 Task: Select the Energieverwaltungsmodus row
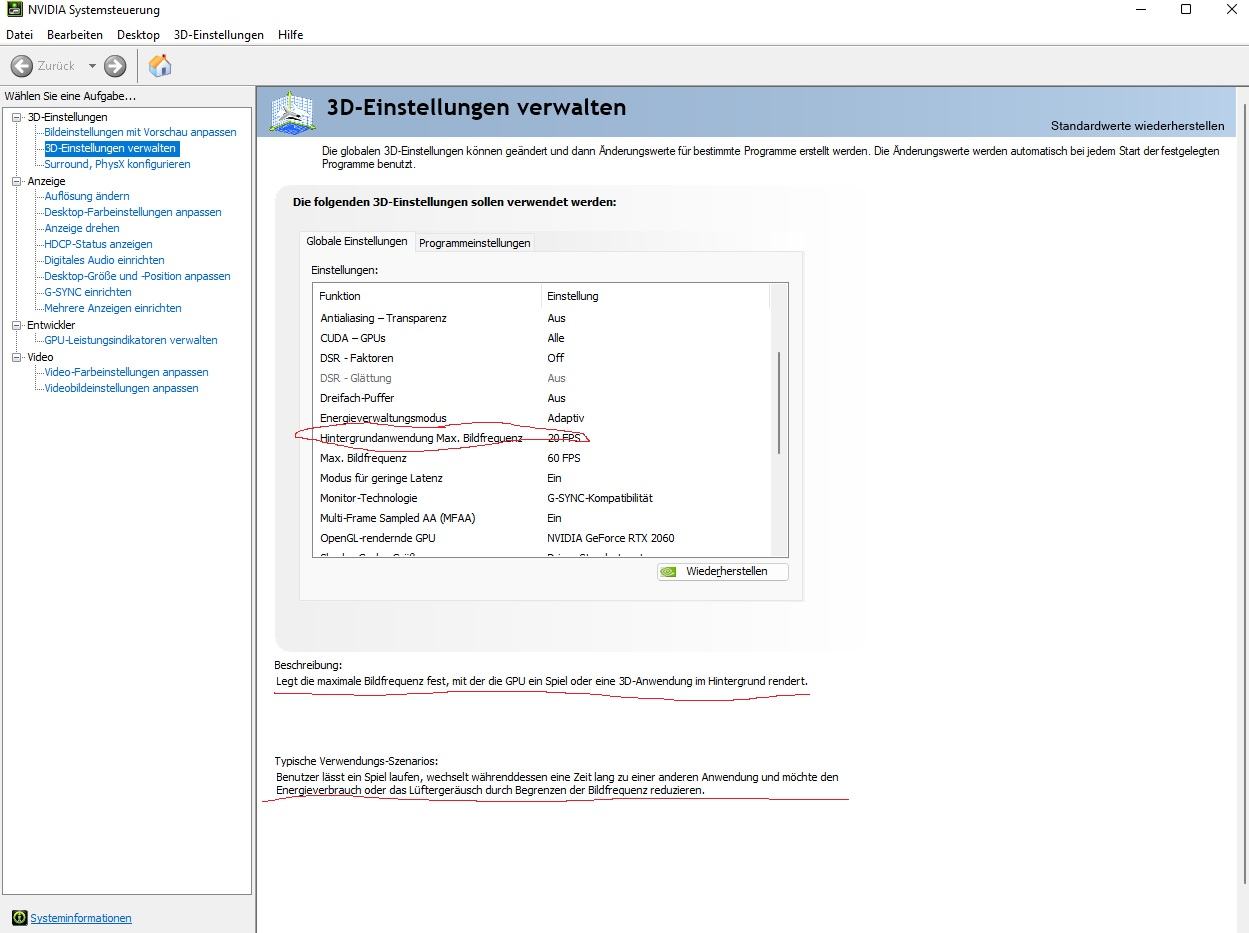coord(541,418)
